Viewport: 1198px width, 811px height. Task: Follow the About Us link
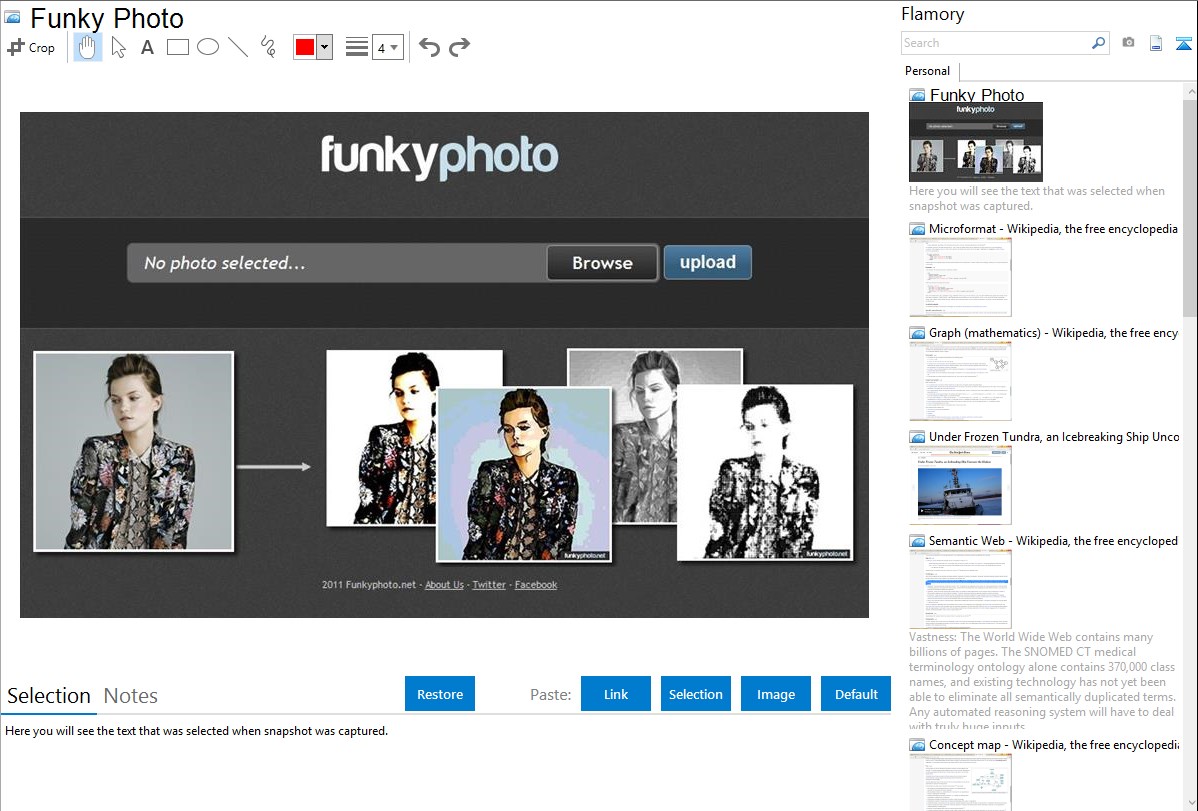tap(444, 585)
